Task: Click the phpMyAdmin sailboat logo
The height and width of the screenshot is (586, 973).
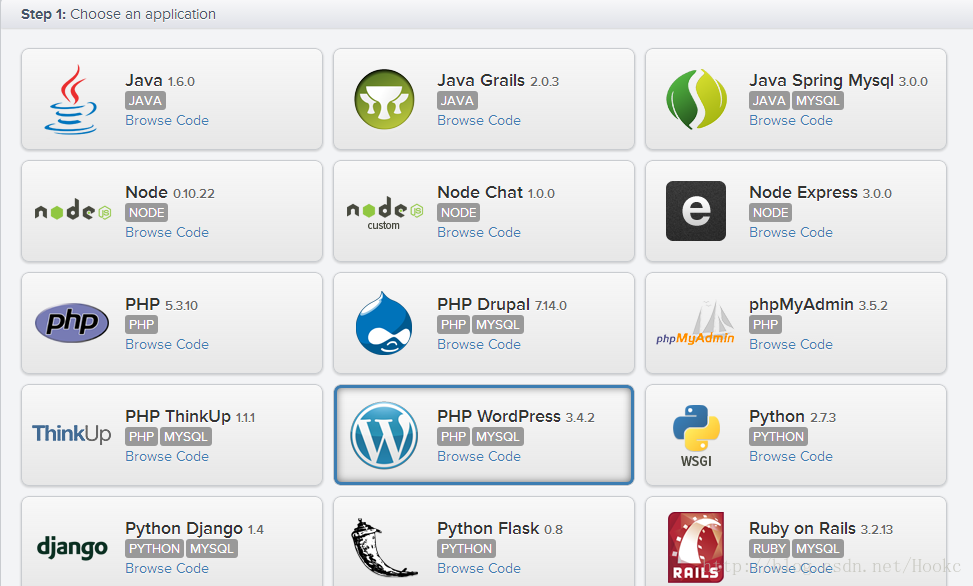Action: pyautogui.click(x=696, y=323)
